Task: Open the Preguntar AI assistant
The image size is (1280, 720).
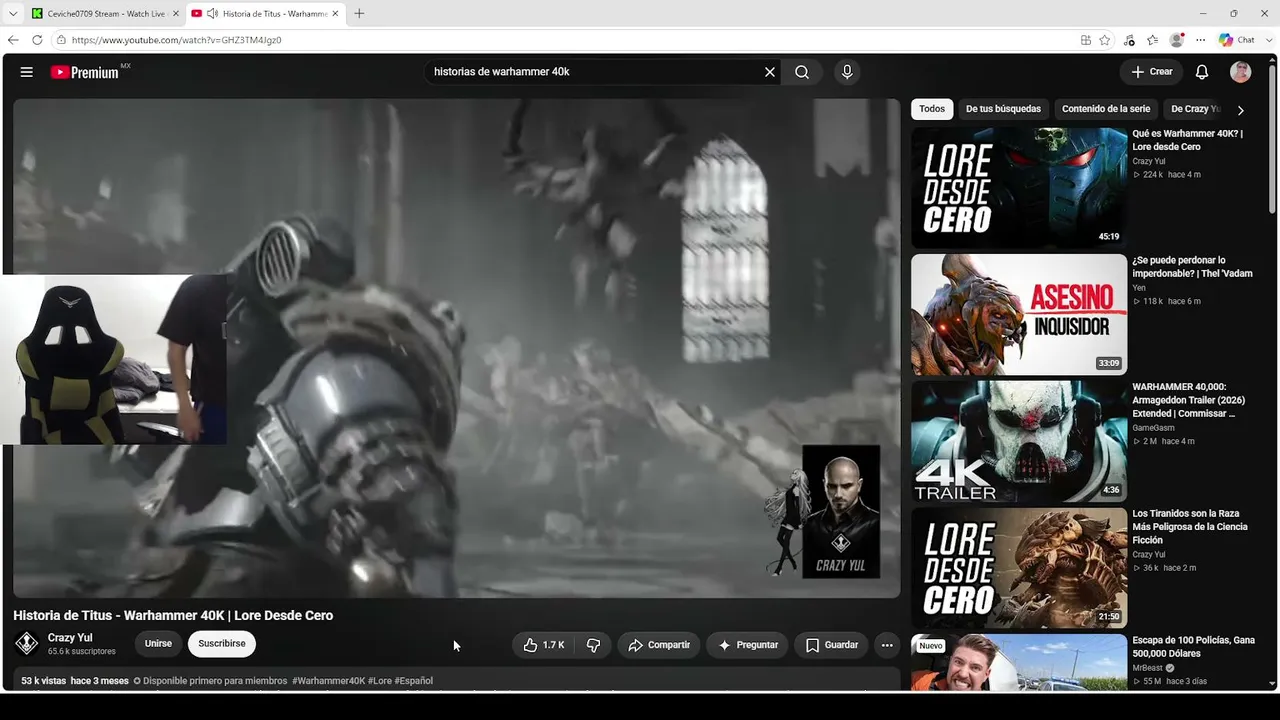Action: 748,645
